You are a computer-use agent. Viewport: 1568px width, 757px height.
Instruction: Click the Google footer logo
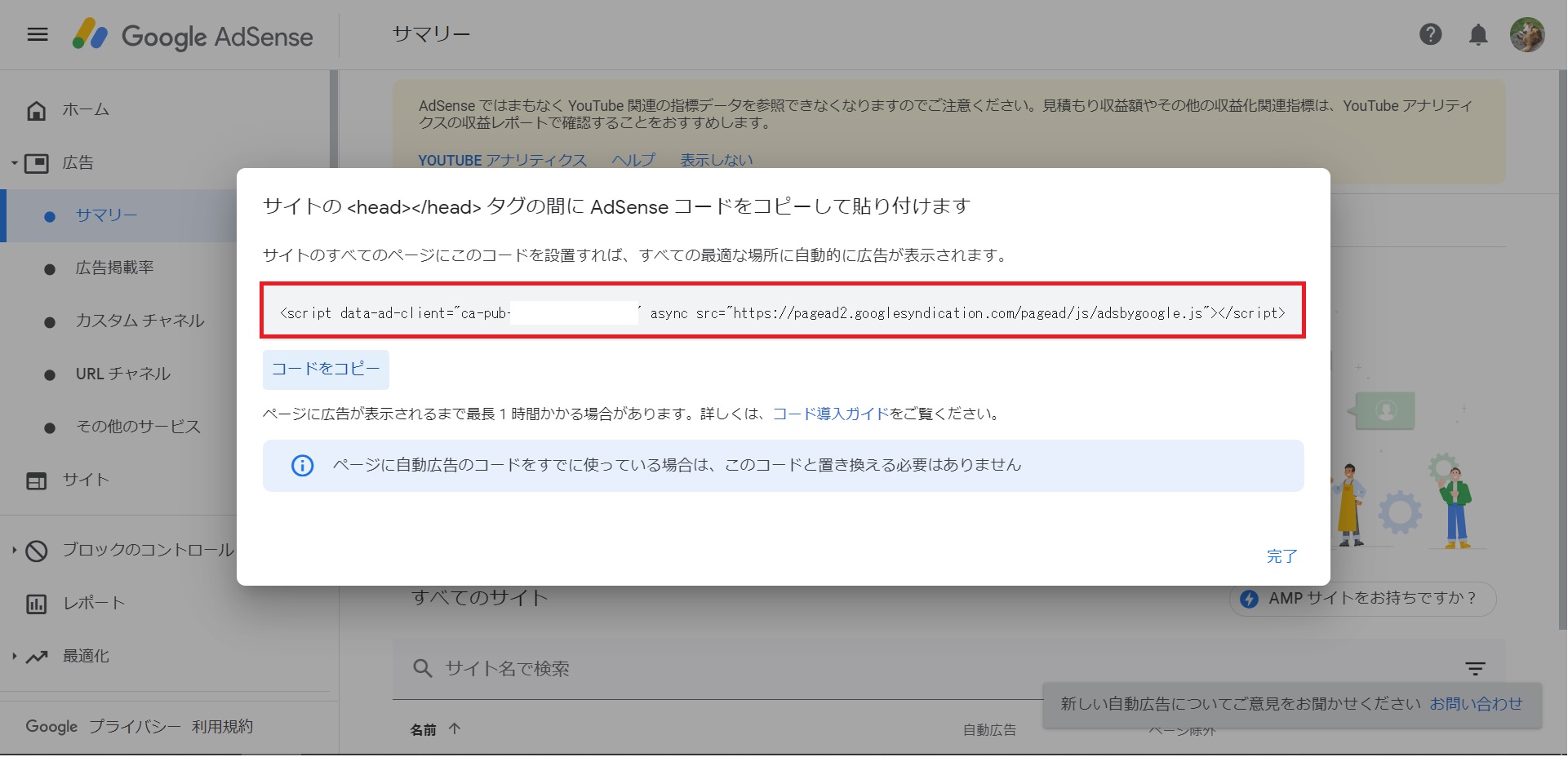(x=51, y=727)
